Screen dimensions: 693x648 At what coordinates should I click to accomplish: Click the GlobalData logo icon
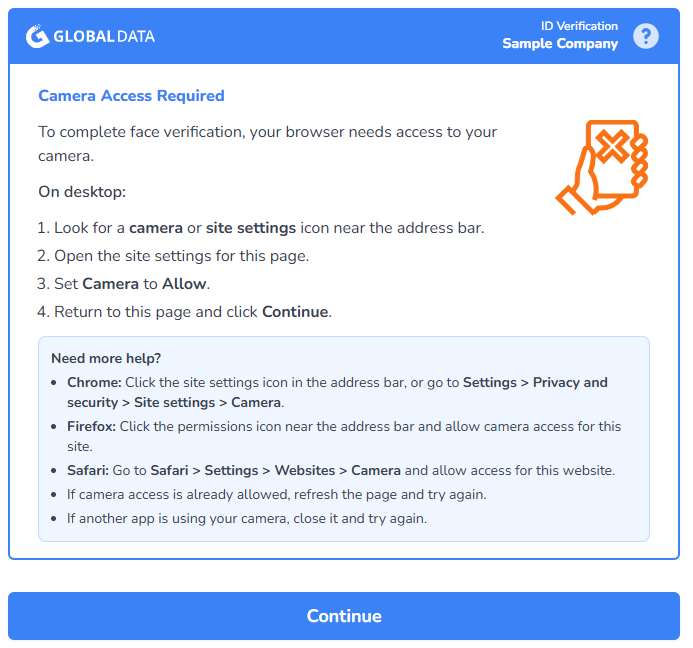click(x=37, y=36)
